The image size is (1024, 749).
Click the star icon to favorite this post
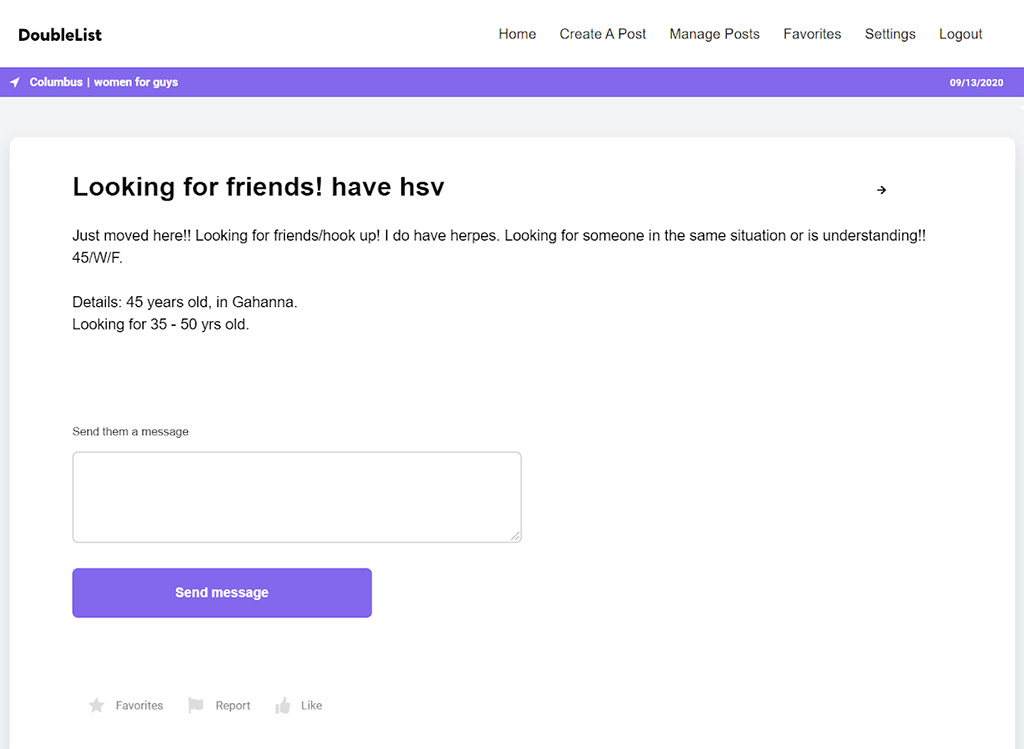pos(96,706)
